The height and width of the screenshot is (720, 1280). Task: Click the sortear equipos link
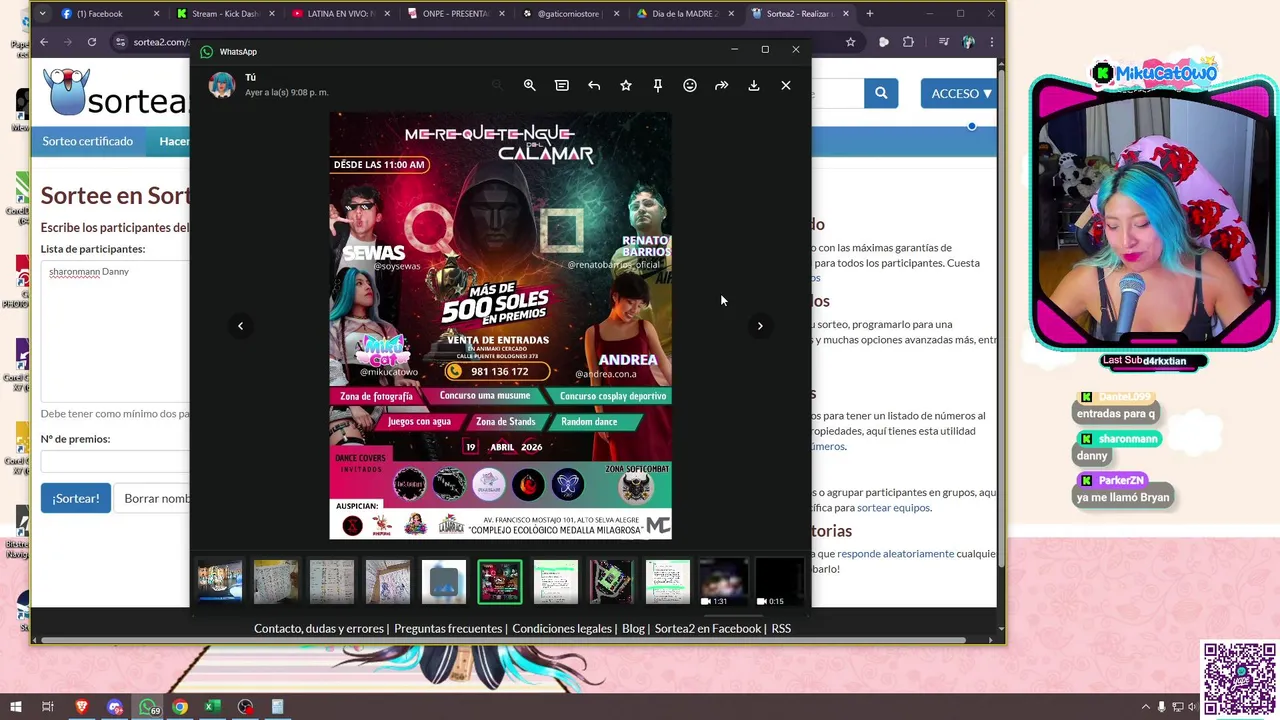tap(893, 508)
